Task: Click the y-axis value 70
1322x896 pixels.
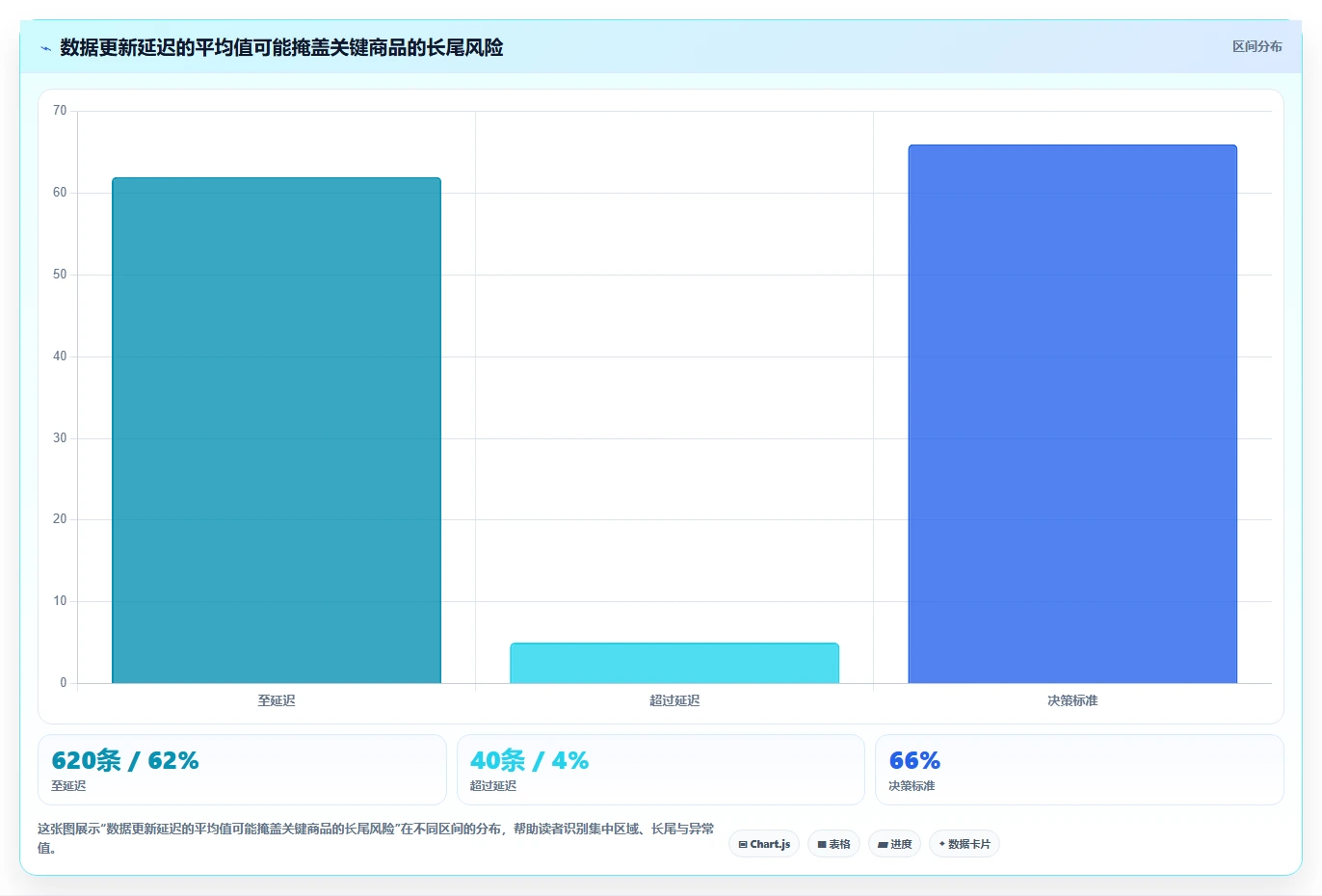Action: [60, 111]
